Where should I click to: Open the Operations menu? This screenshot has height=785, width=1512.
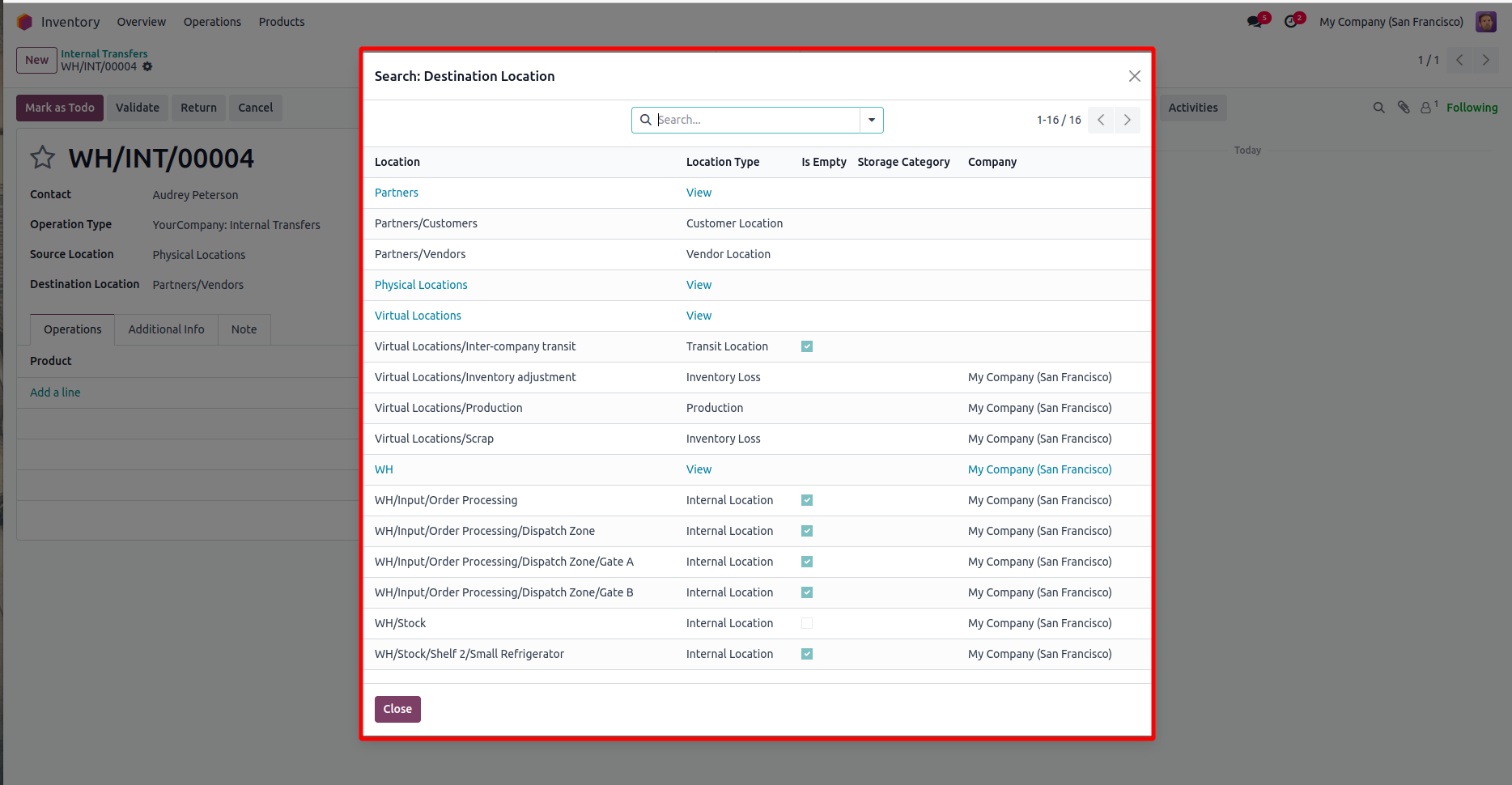click(212, 22)
